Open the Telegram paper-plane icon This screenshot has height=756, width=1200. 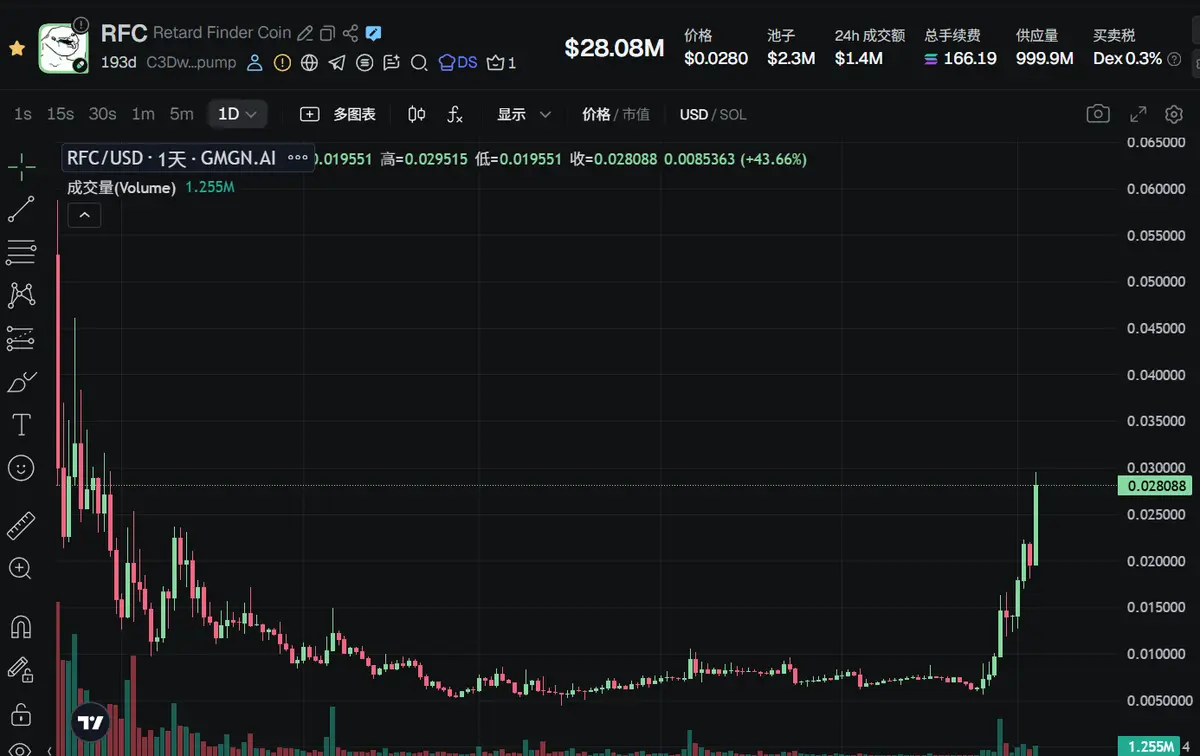click(337, 63)
